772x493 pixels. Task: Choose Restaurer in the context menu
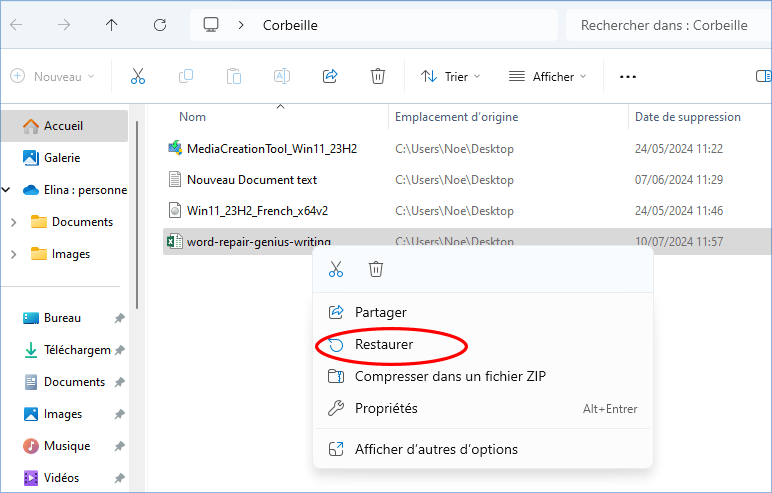click(483, 344)
